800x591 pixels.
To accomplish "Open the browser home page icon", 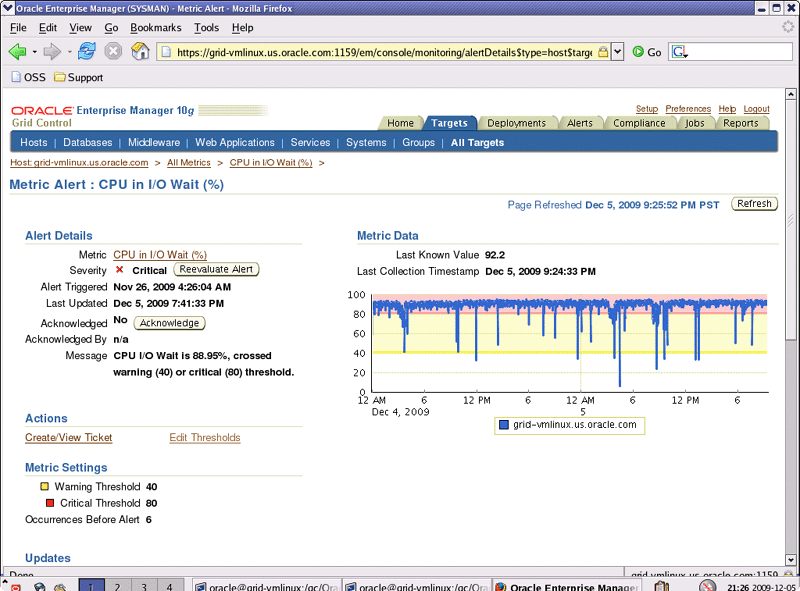I will [140, 51].
